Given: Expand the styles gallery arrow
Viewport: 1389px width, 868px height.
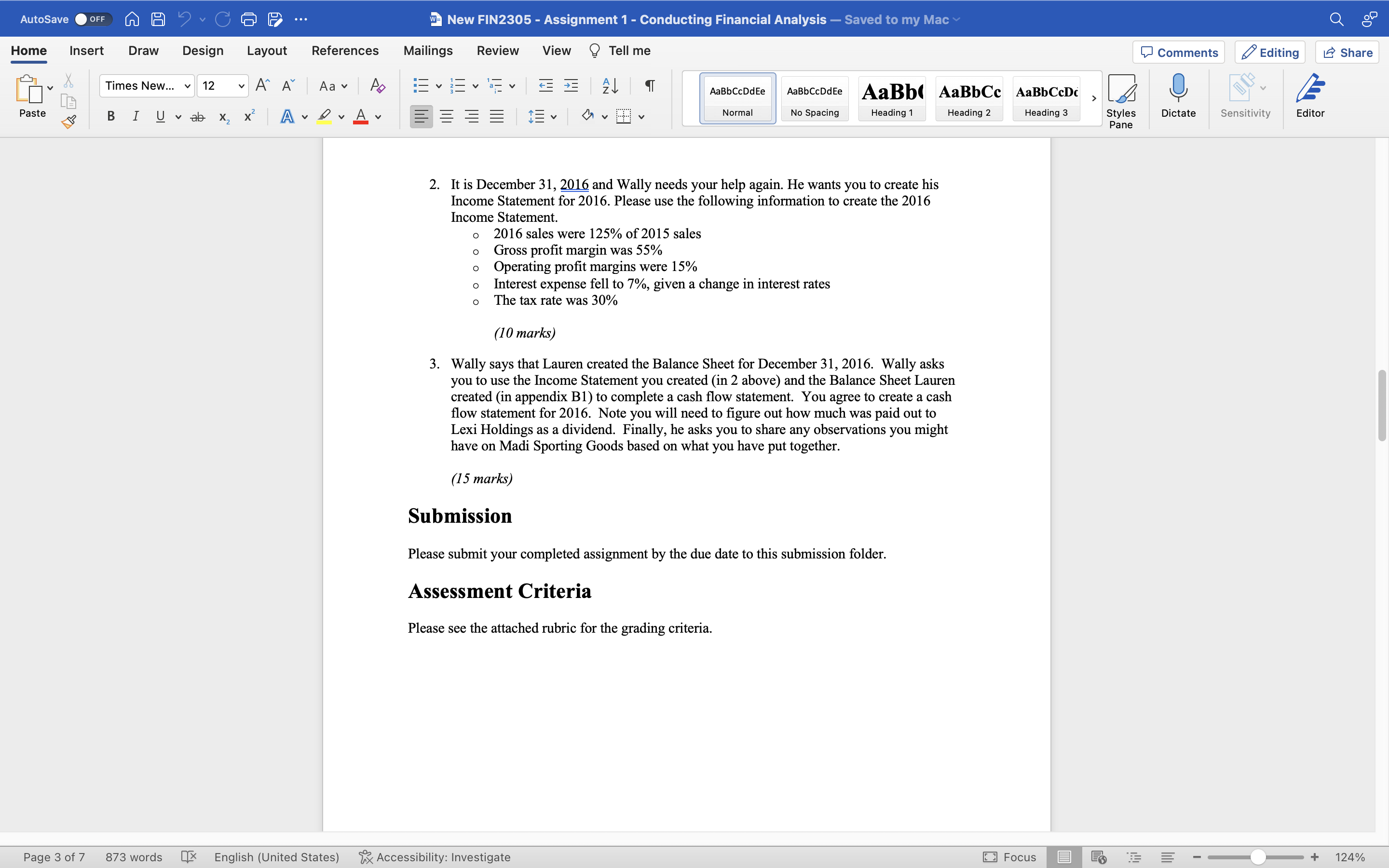Looking at the screenshot, I should (x=1093, y=98).
